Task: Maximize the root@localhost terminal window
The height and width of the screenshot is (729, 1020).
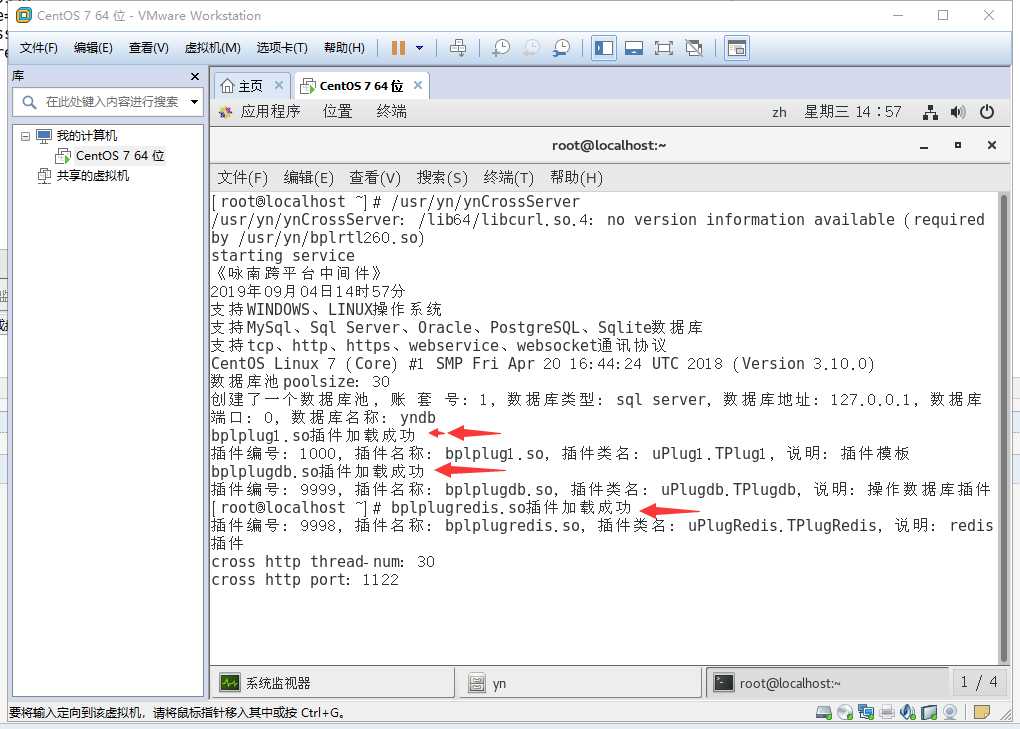Action: pyautogui.click(x=958, y=145)
